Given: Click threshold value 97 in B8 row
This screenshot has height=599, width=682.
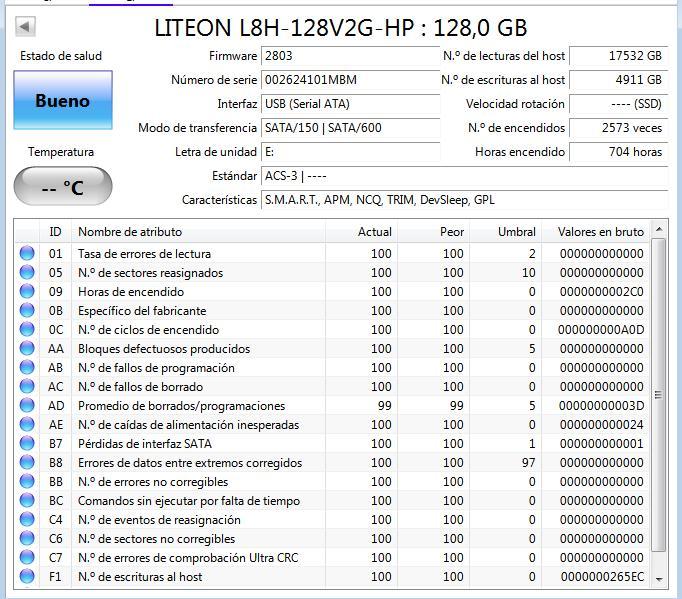Looking at the screenshot, I should click(528, 463).
